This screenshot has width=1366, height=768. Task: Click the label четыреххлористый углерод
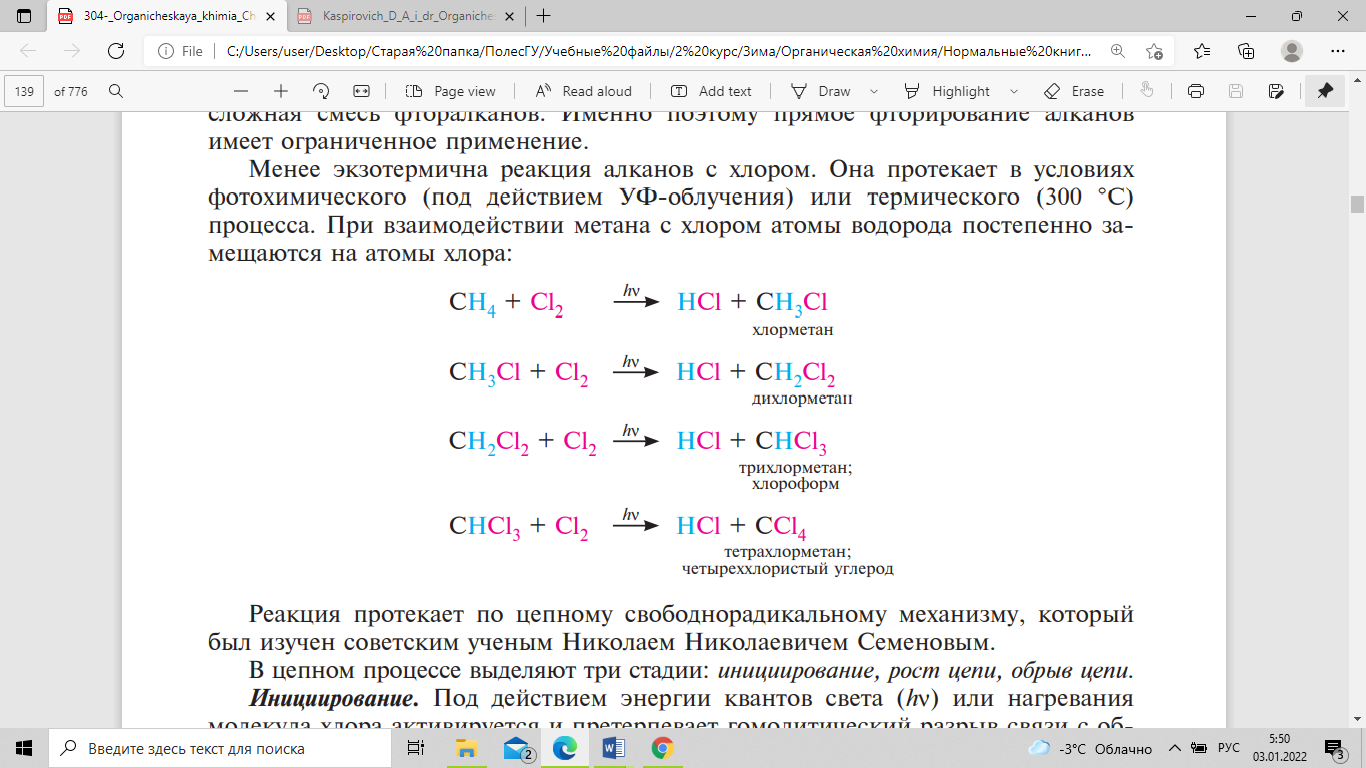787,569
